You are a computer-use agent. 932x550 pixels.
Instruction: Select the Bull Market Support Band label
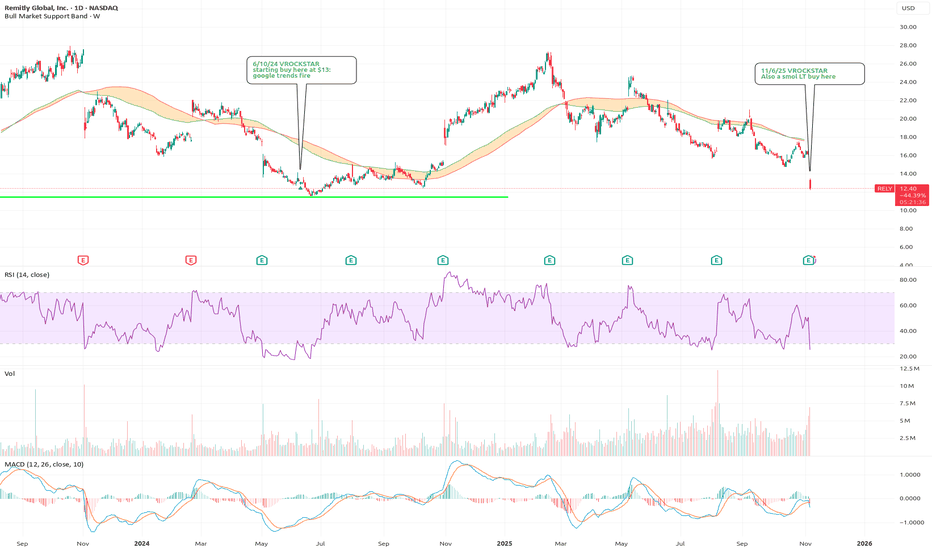coord(52,18)
